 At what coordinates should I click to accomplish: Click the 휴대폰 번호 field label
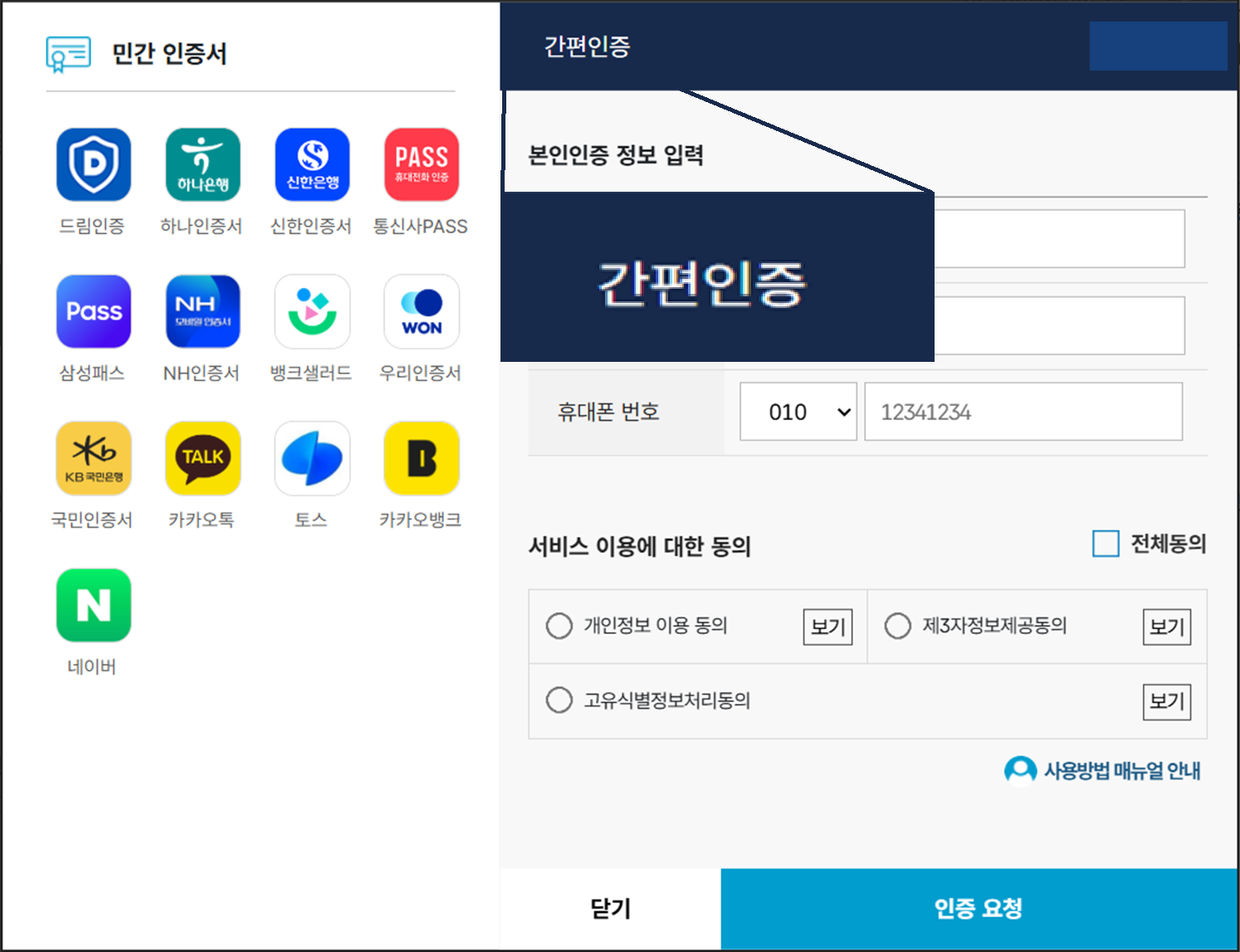point(608,412)
